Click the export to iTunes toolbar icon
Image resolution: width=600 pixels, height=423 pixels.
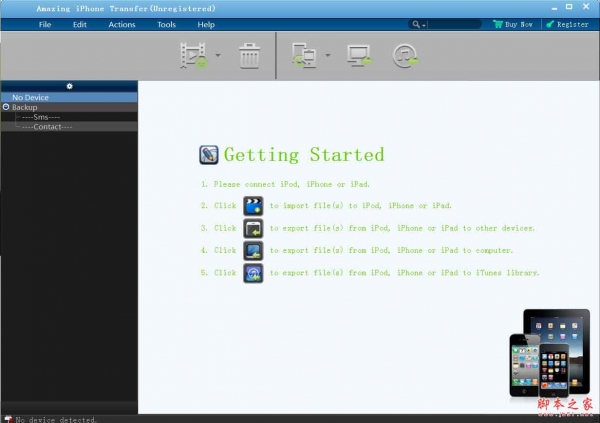405,56
